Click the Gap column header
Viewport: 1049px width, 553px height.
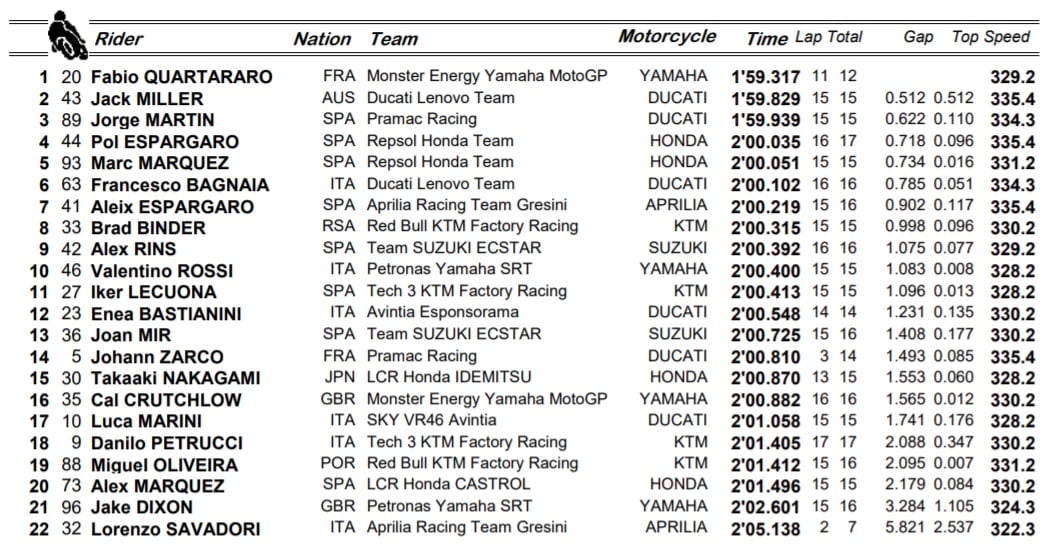pyautogui.click(x=918, y=37)
